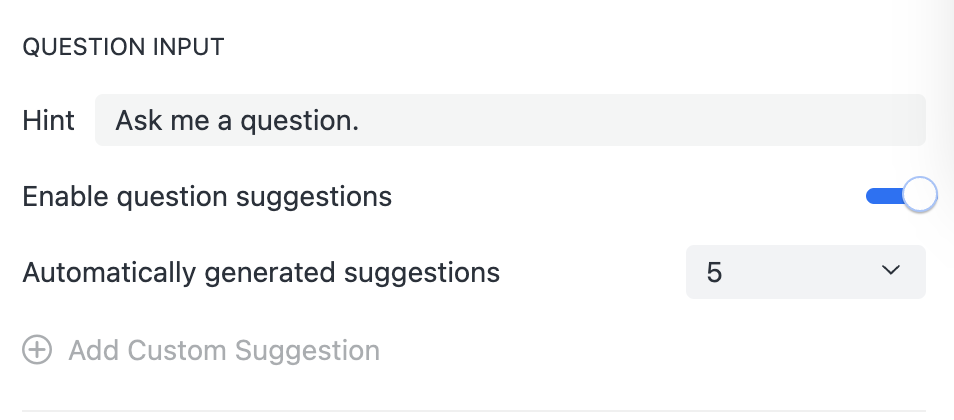Image resolution: width=954 pixels, height=420 pixels.
Task: Click the Enable question suggestions label
Action: [207, 196]
